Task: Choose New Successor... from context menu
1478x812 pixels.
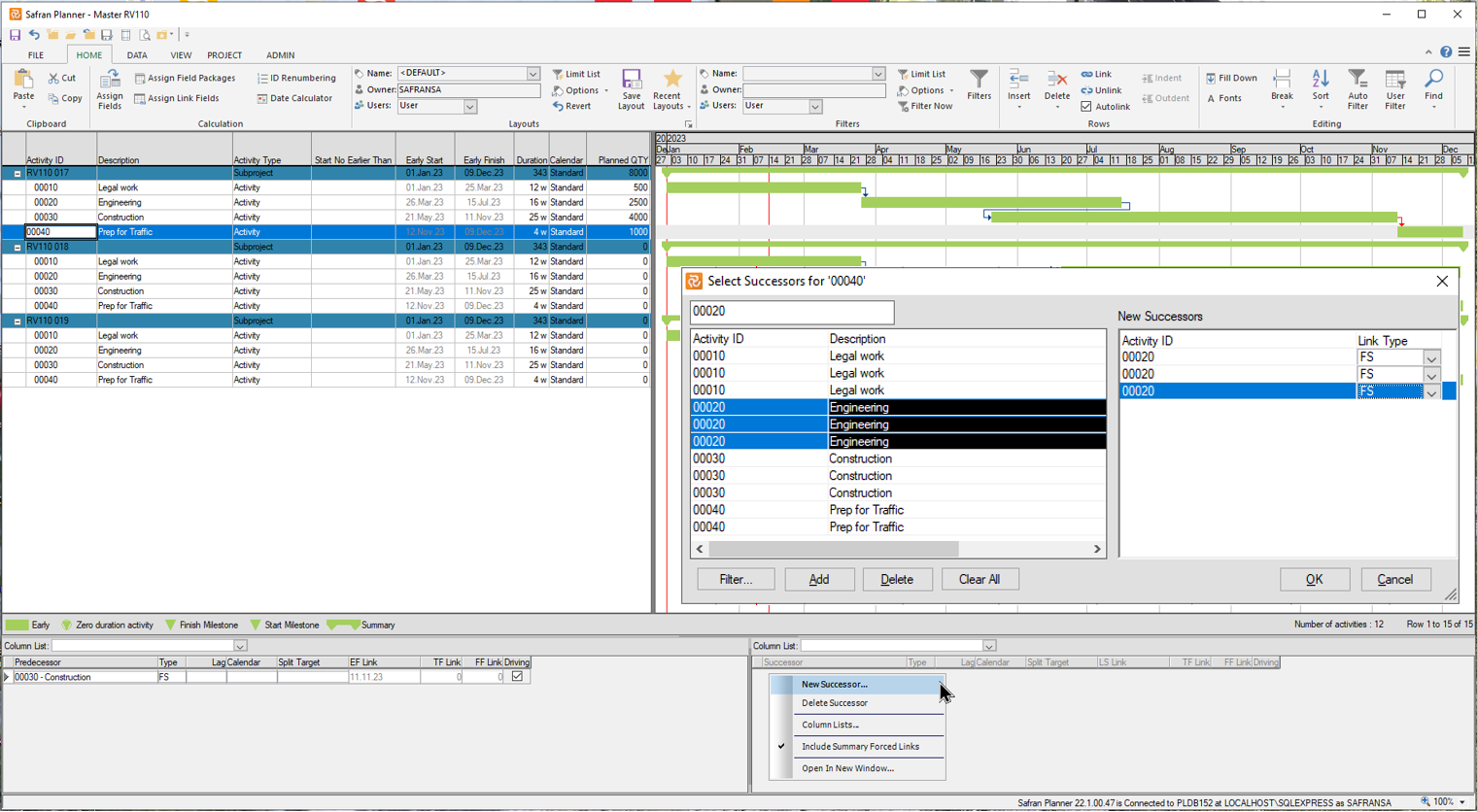Action: [858, 685]
